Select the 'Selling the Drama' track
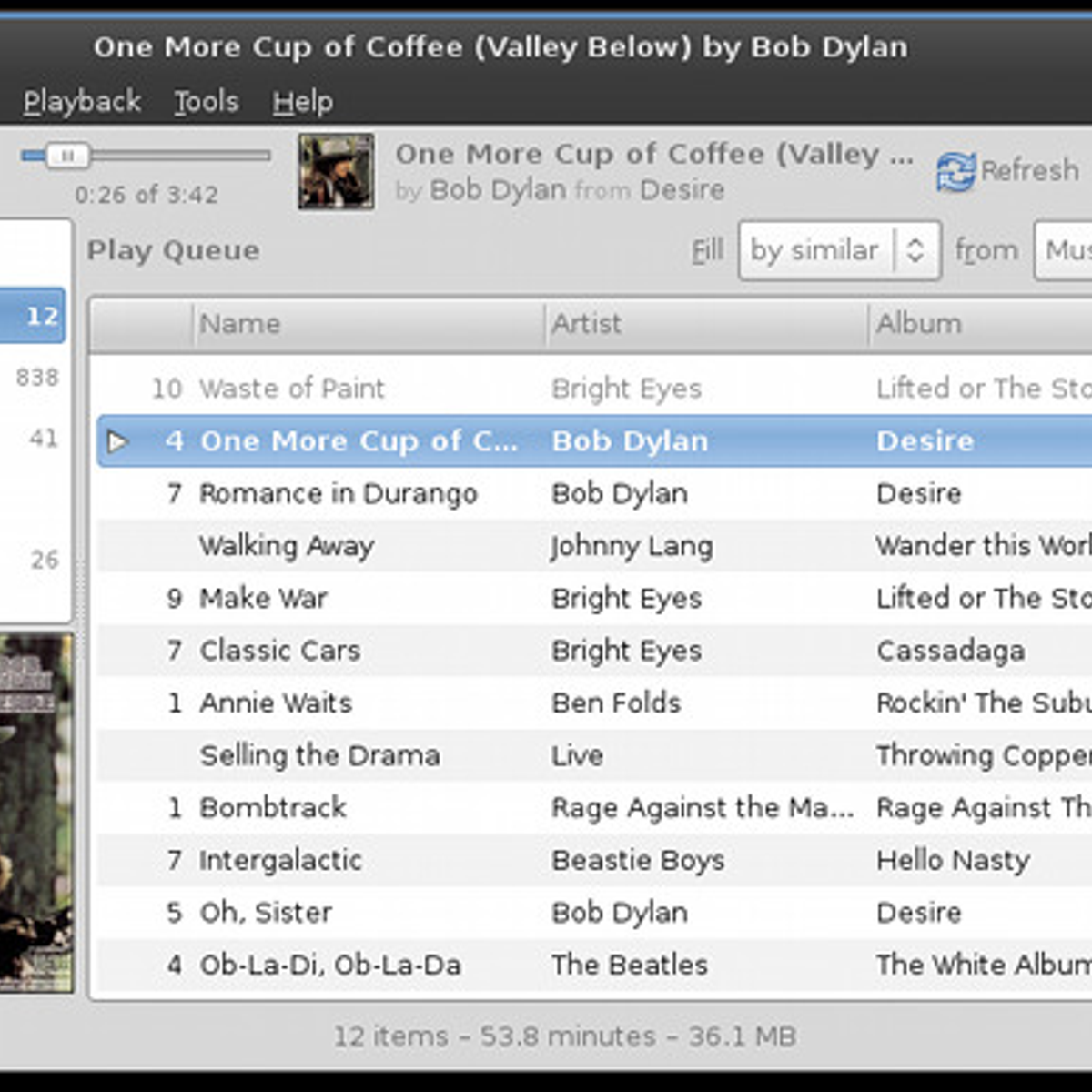Viewport: 1092px width, 1092px height. (594, 755)
